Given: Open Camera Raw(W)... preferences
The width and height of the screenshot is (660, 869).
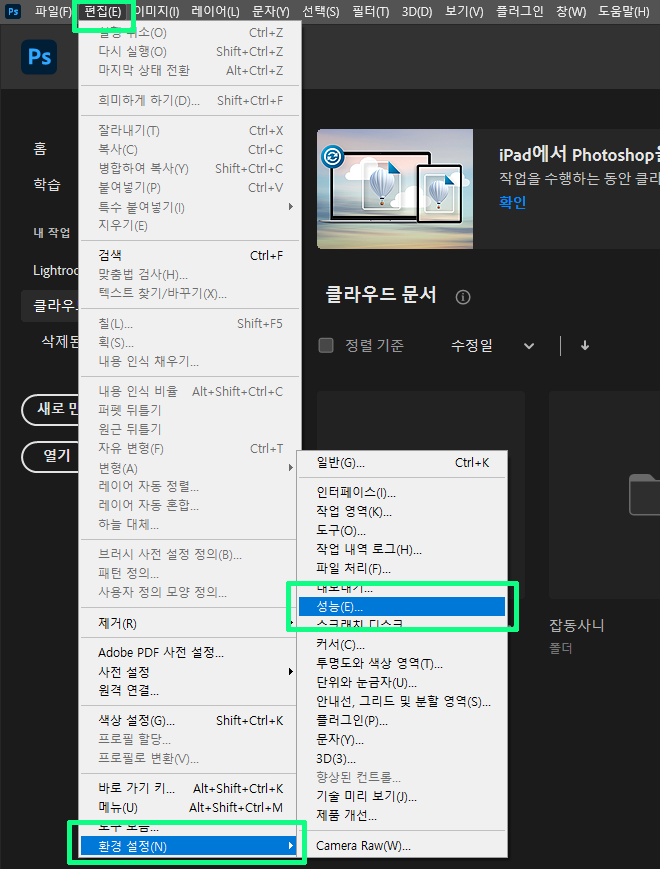Looking at the screenshot, I should pyautogui.click(x=402, y=846).
